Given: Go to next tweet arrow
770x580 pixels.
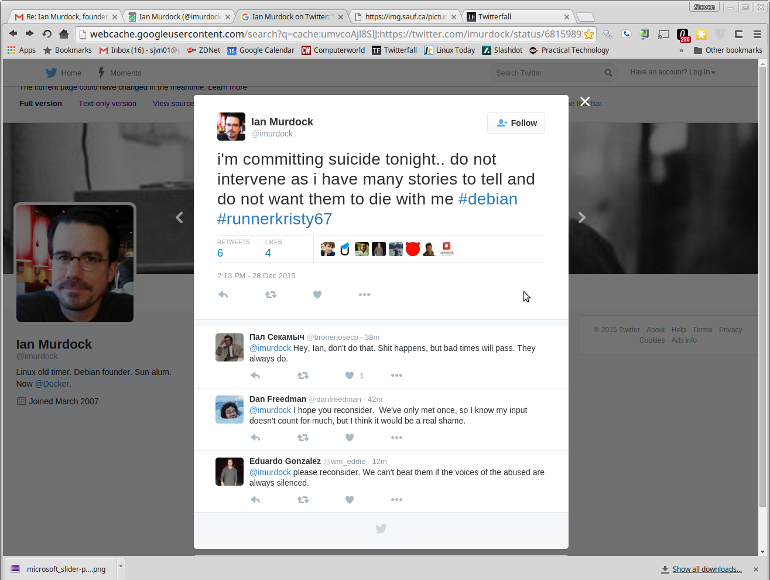Looking at the screenshot, I should 581,218.
